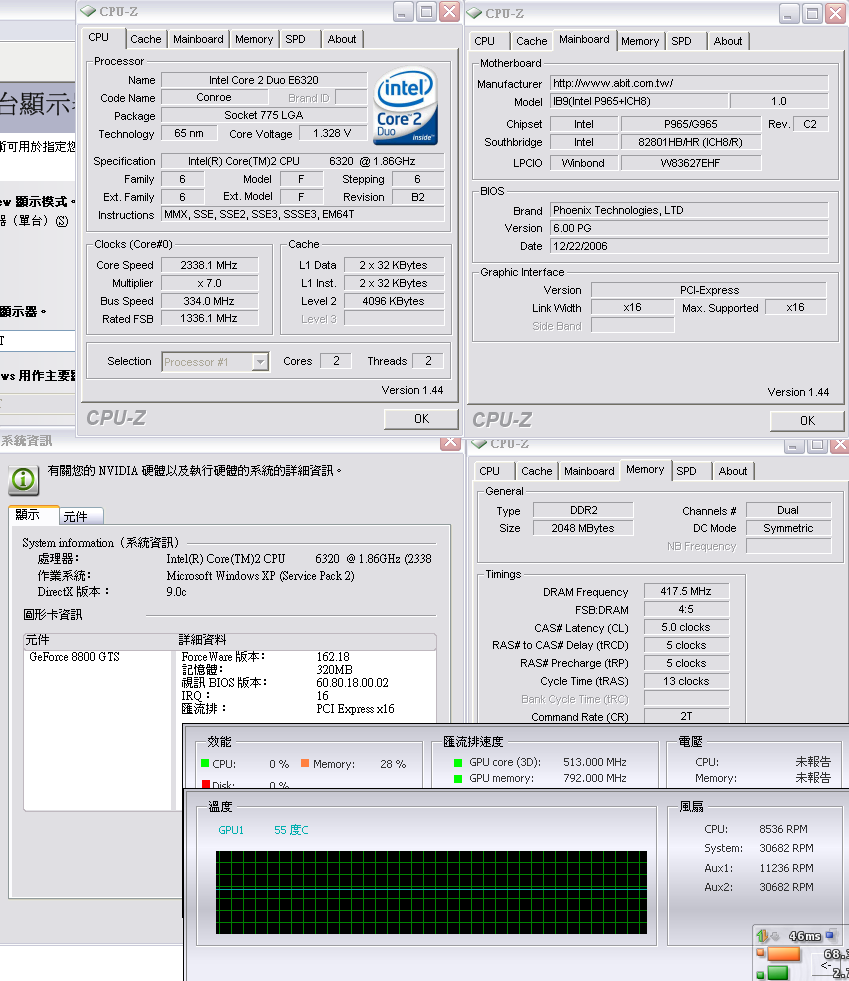Viewport: 849px width, 981px height.
Task: Click the Core Speed value field
Action: click(x=208, y=265)
